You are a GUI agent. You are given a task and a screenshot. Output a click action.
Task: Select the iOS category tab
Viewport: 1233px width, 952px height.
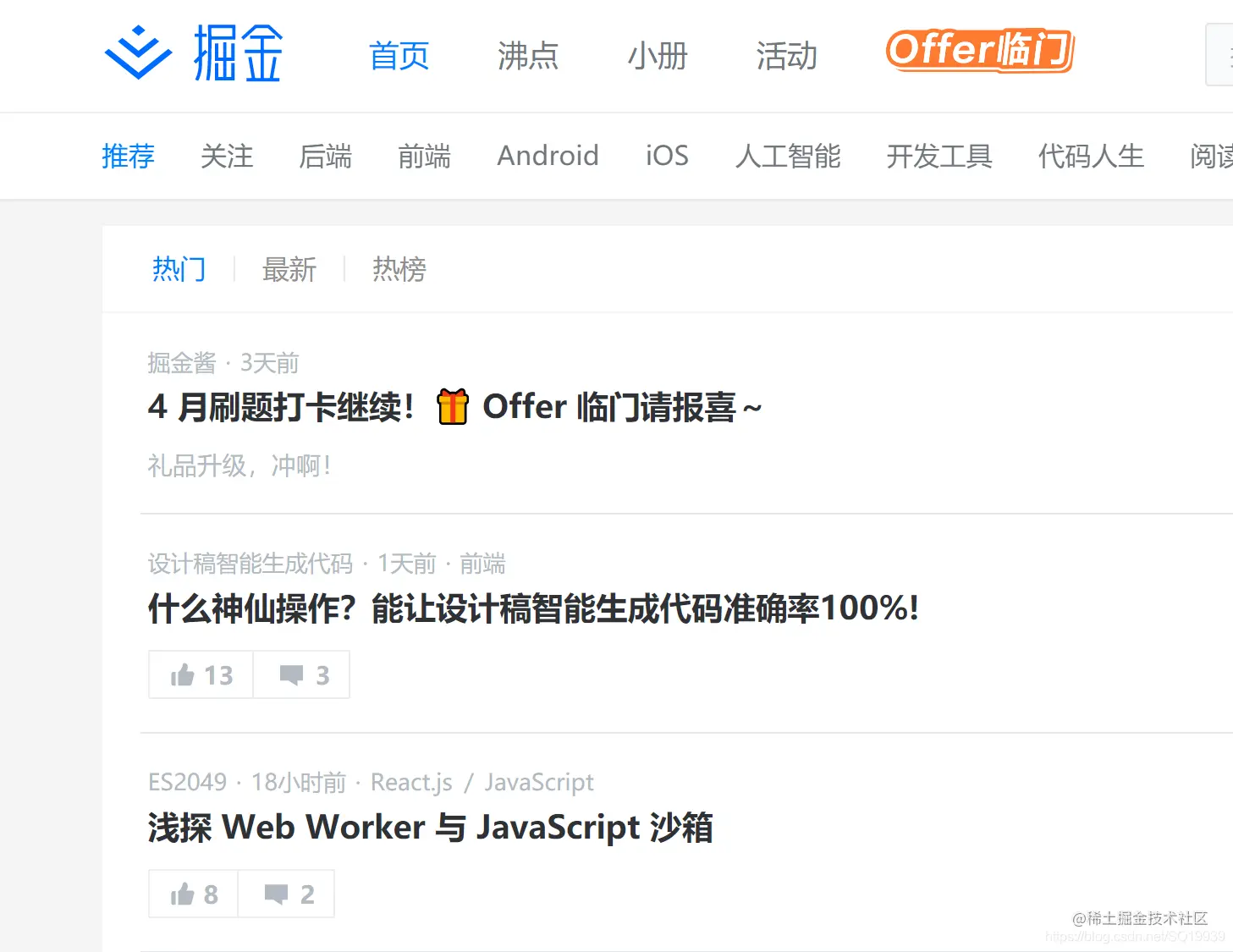(667, 156)
